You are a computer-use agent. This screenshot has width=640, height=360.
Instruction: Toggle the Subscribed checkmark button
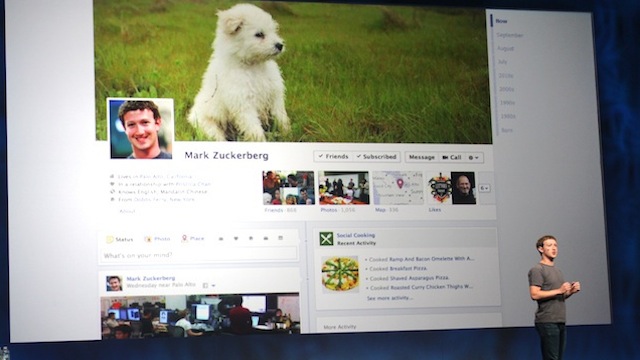376,157
